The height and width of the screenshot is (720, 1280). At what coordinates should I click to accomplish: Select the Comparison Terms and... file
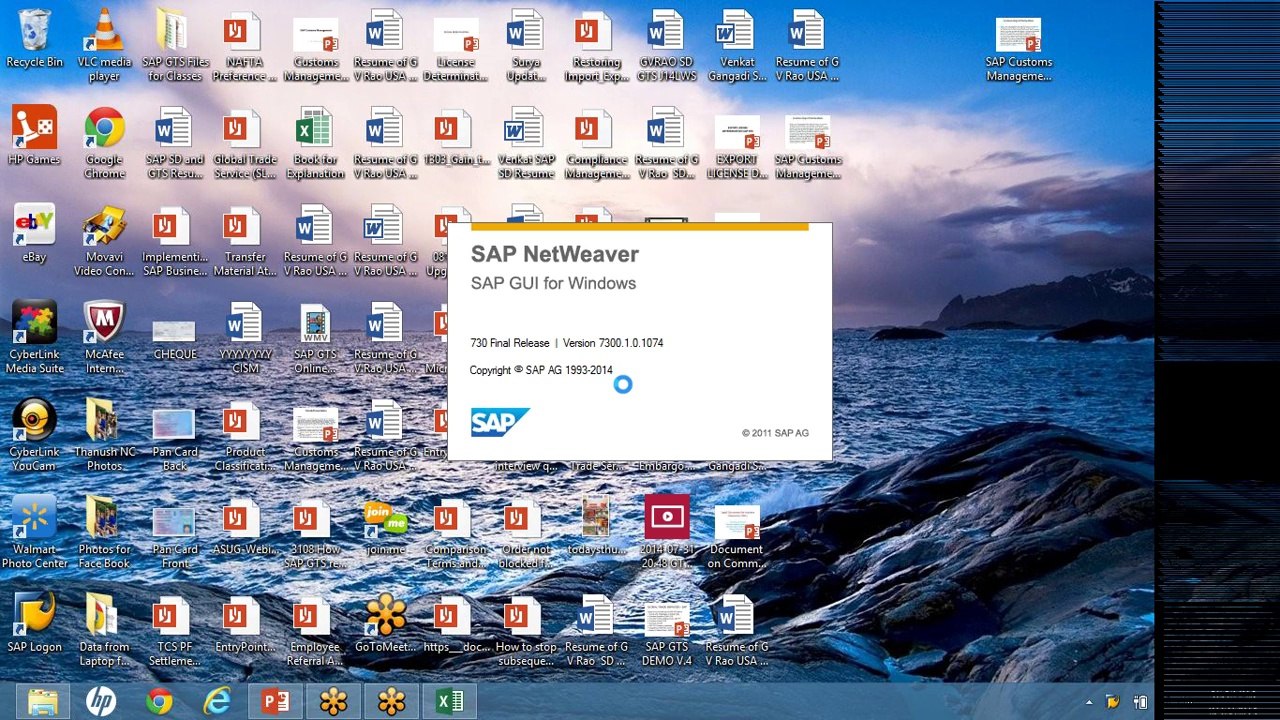coord(455,533)
